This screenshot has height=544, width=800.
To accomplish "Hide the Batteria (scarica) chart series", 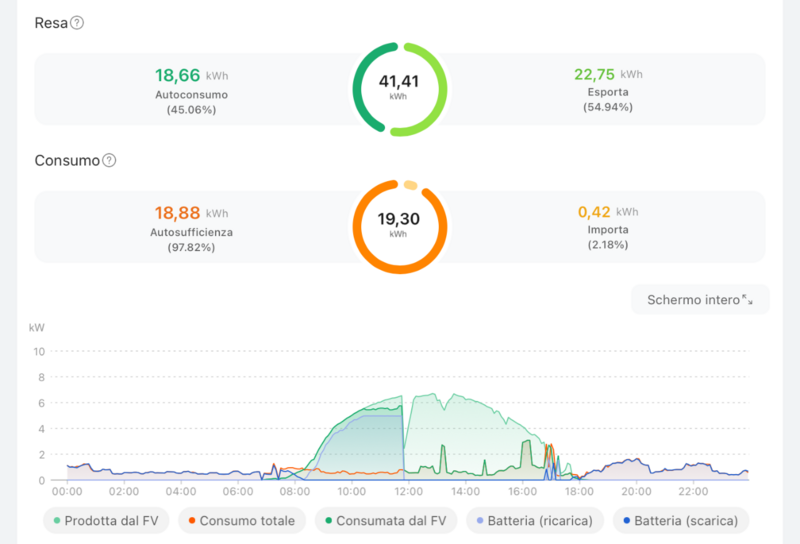I will pos(681,520).
